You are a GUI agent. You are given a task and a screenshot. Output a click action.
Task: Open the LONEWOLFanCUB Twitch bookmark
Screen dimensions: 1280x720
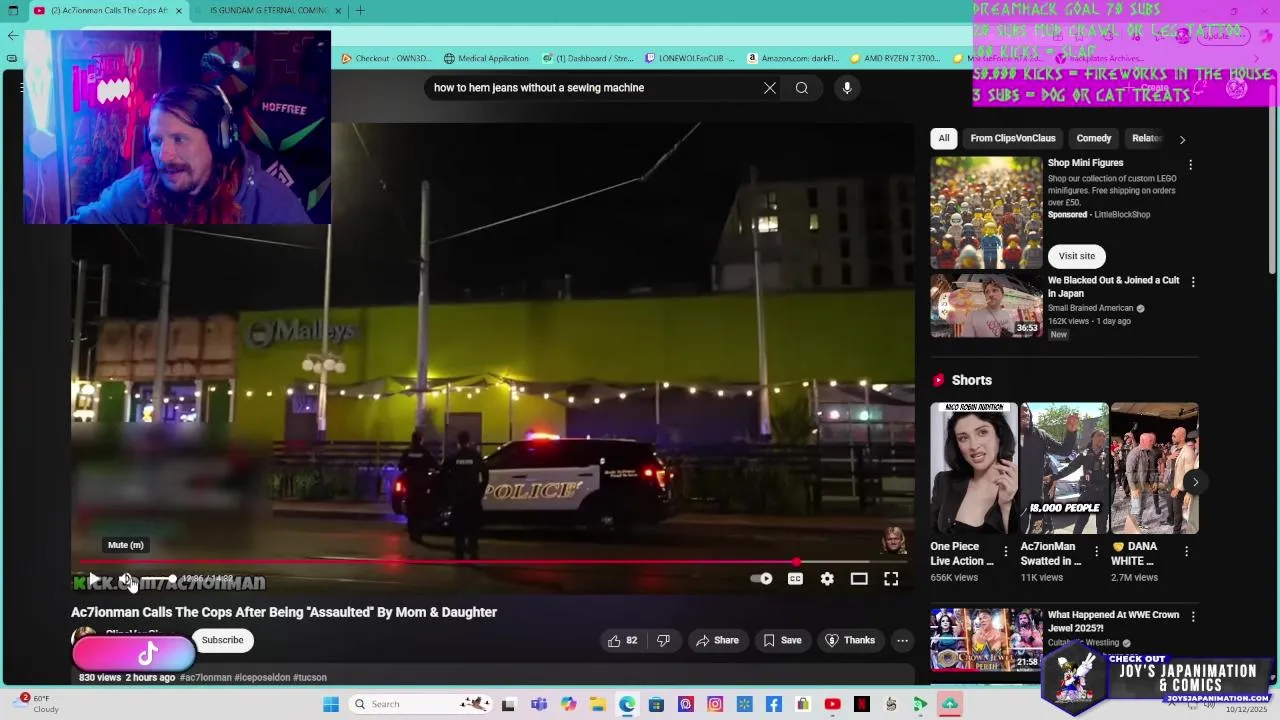690,58
